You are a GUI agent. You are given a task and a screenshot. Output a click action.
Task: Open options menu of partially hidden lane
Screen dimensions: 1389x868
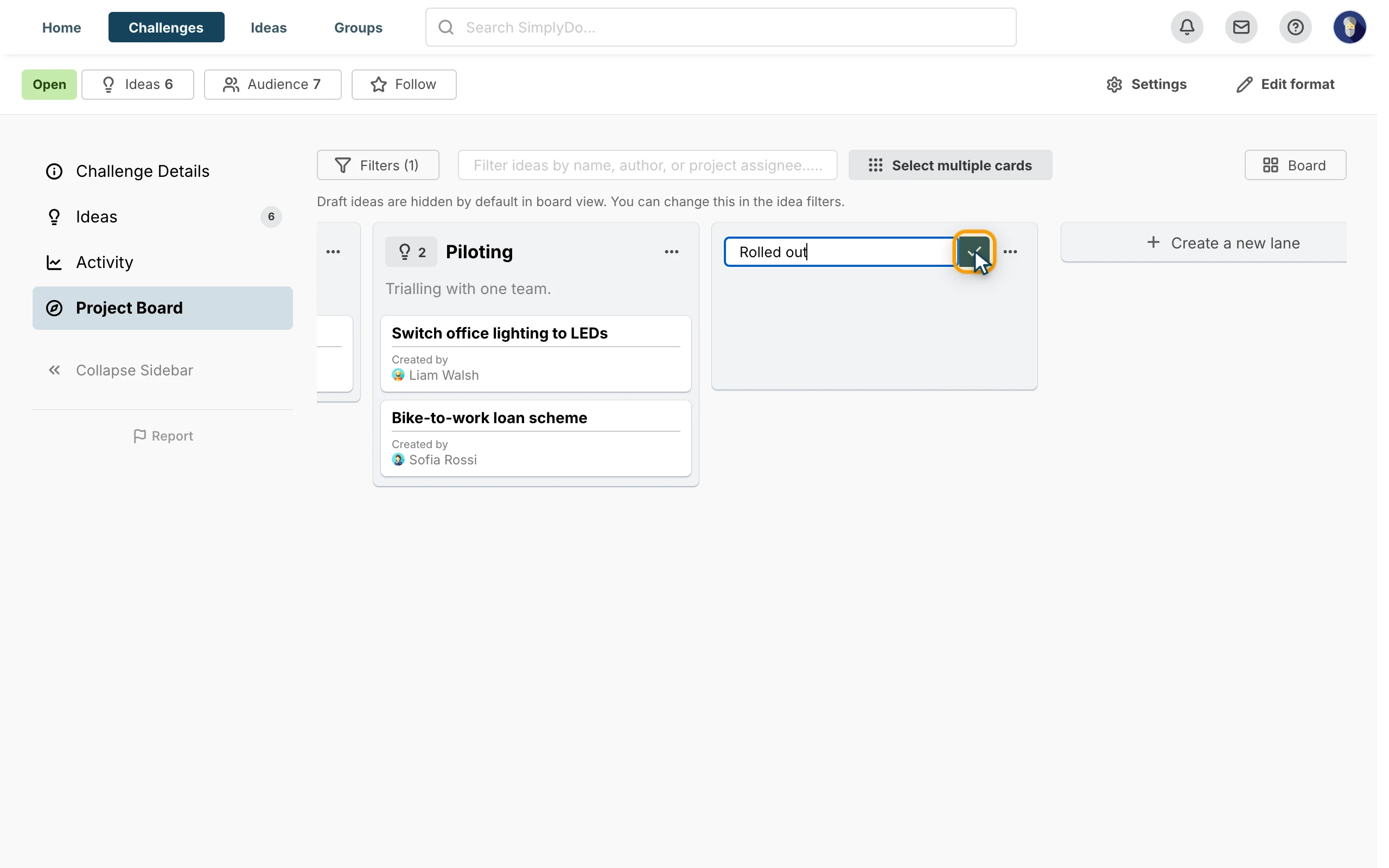333,251
